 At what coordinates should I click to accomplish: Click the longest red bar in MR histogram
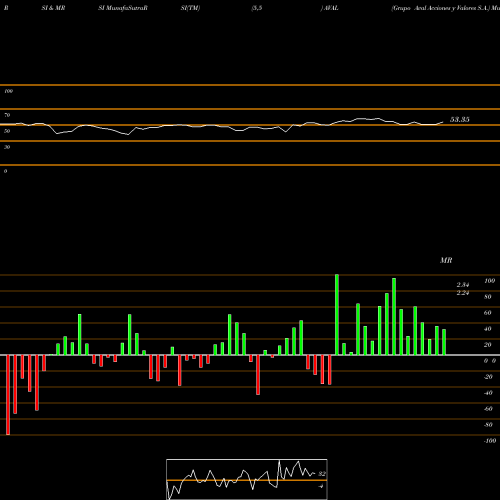coord(8,395)
